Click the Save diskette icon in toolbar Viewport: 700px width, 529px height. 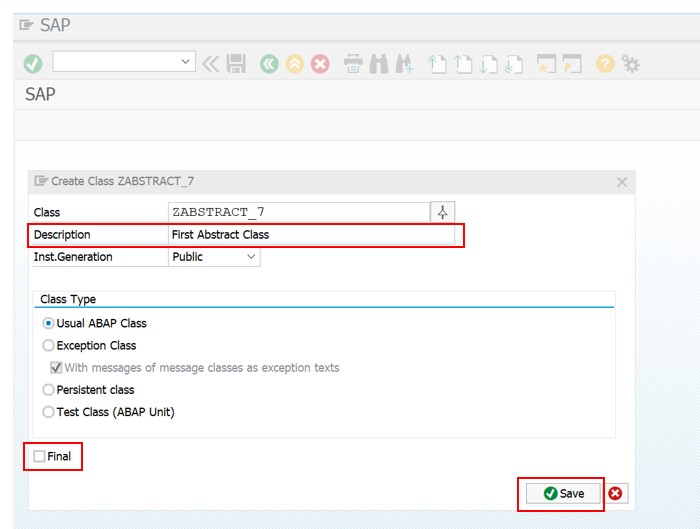(x=236, y=64)
